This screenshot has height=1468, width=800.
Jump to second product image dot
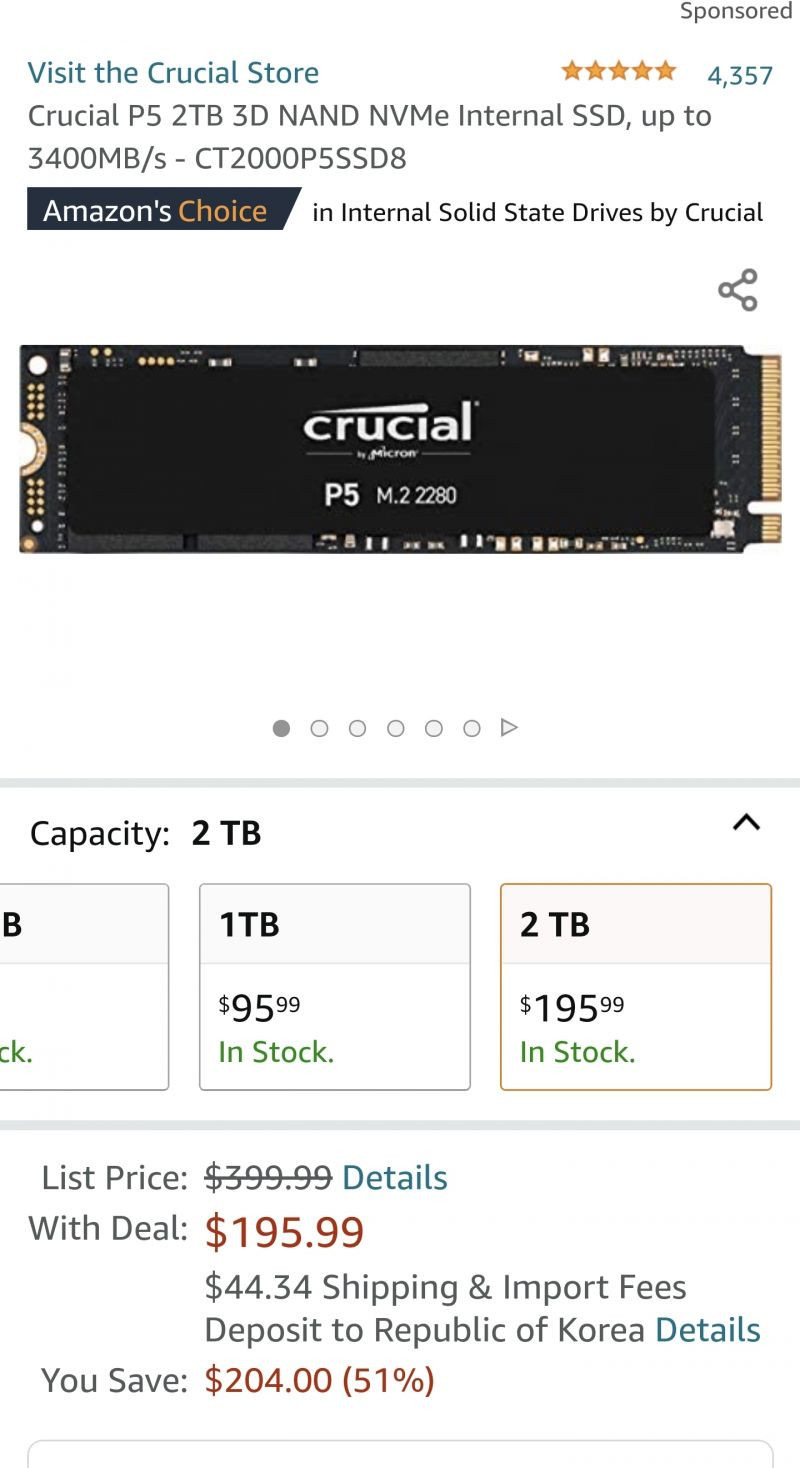click(319, 728)
